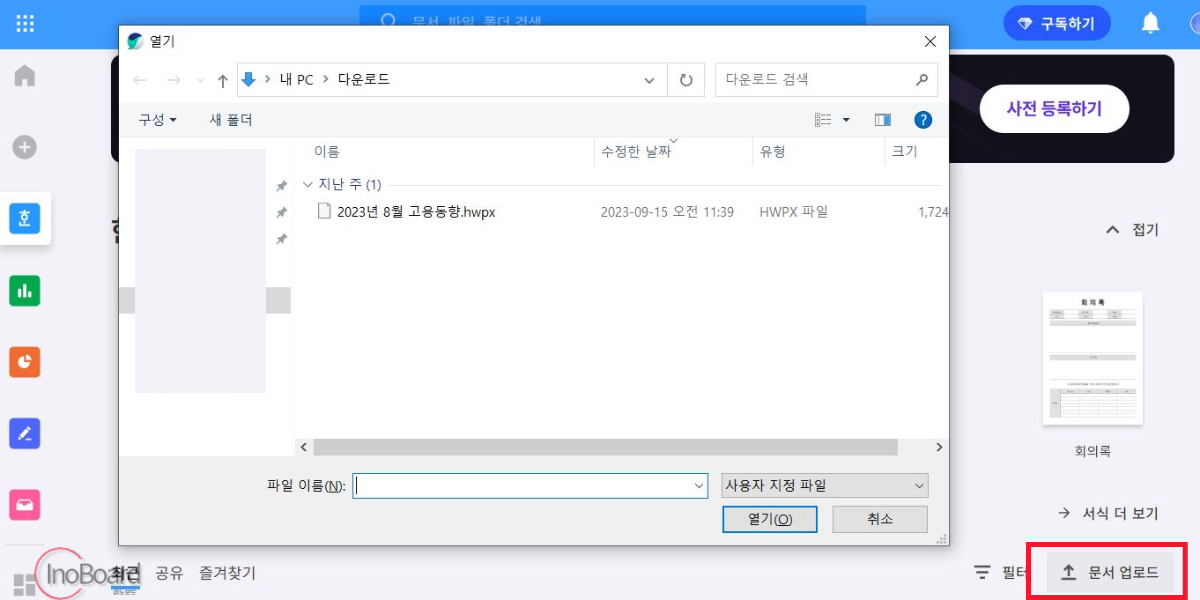Click the plus new-document sidebar icon
The width and height of the screenshot is (1200, 600).
click(x=25, y=148)
